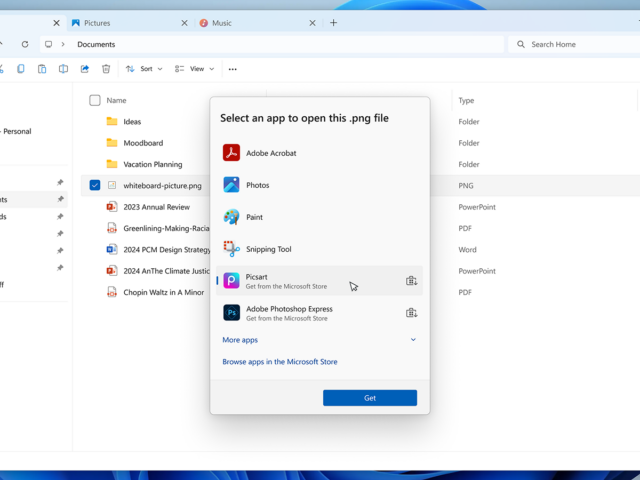Click Store download icon for Photoshop Express

click(x=411, y=313)
